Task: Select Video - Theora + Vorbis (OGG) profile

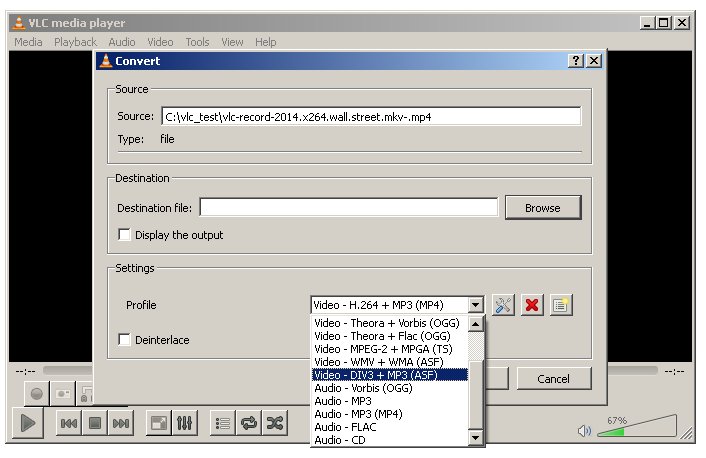Action: pos(389,323)
